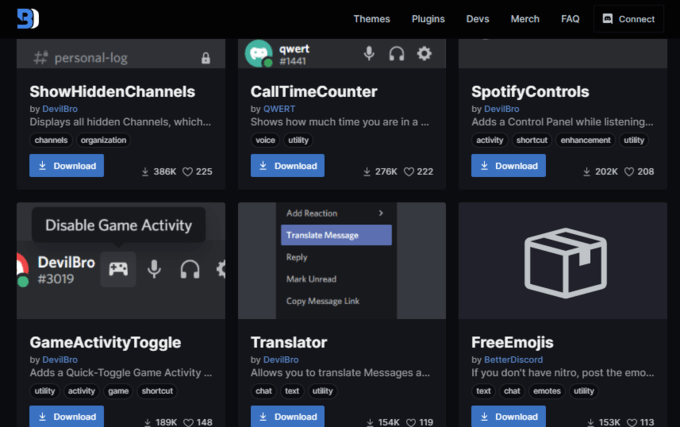Open QWERT author profile link
The height and width of the screenshot is (427, 680).
click(279, 108)
